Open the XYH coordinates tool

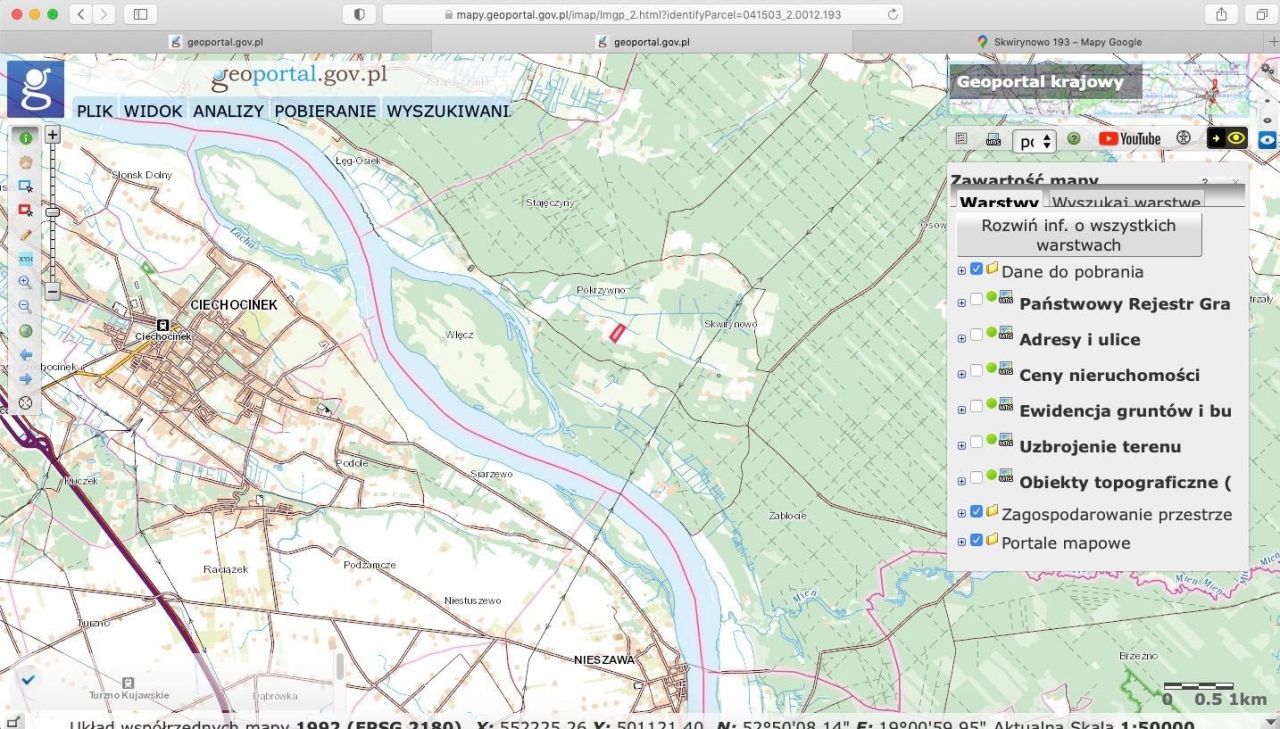(25, 258)
